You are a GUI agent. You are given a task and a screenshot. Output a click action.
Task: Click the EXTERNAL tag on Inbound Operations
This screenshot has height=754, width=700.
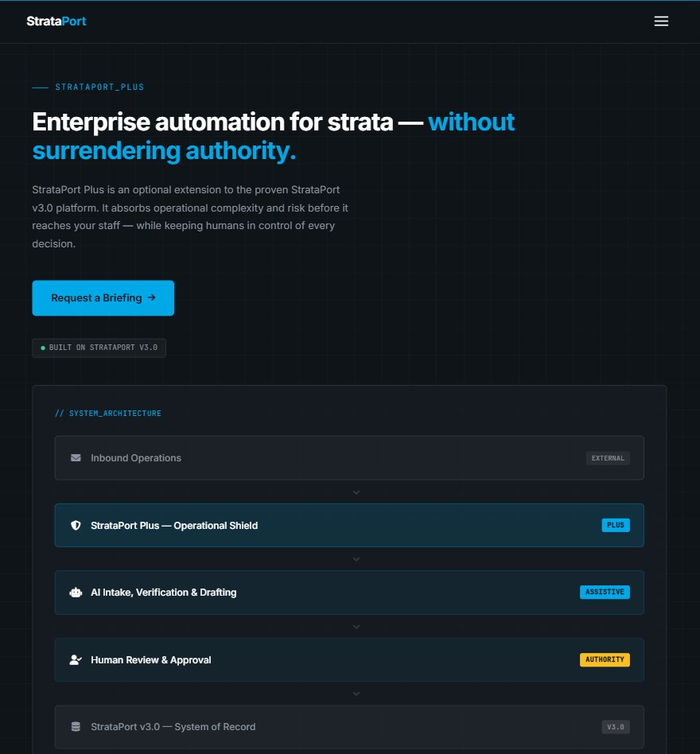608,458
